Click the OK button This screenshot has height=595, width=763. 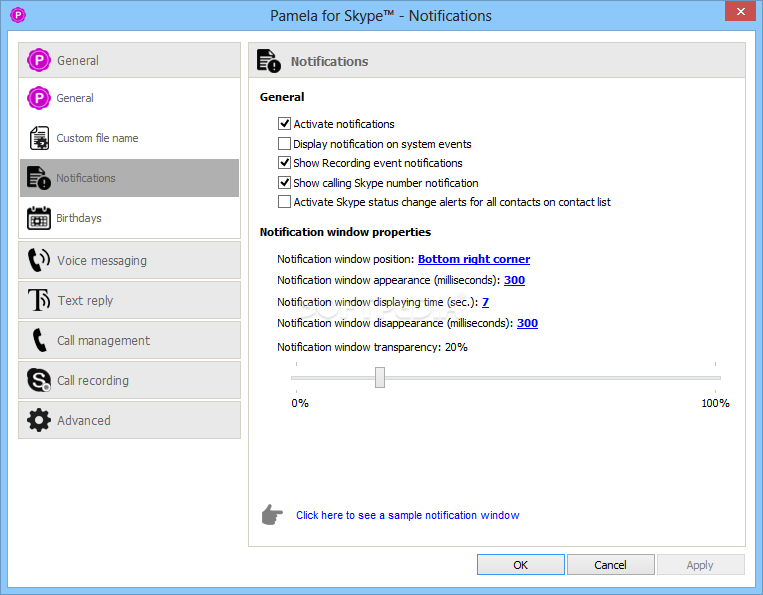521,564
